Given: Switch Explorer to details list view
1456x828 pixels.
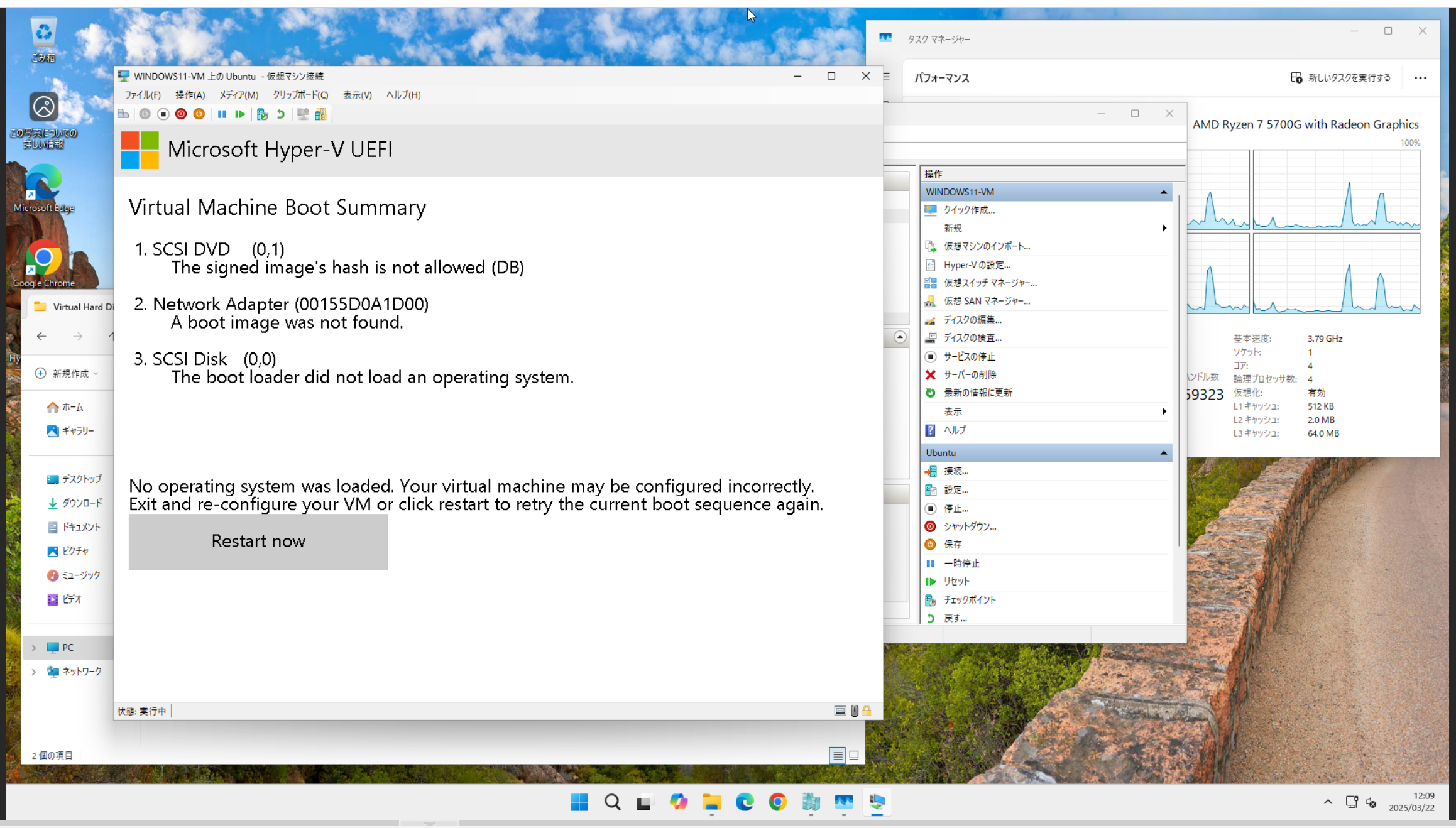Looking at the screenshot, I should tap(837, 755).
